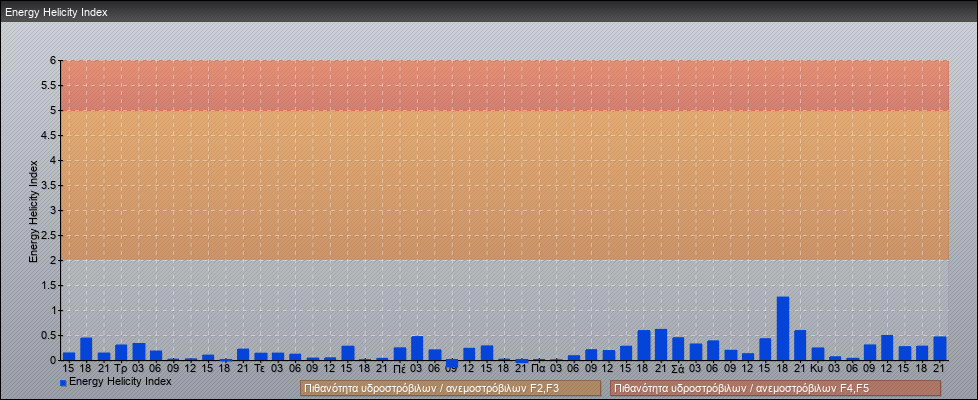Viewport: 978px width, 400px height.
Task: Click the blue Energy Helicity Index legend square
Action: (63, 382)
